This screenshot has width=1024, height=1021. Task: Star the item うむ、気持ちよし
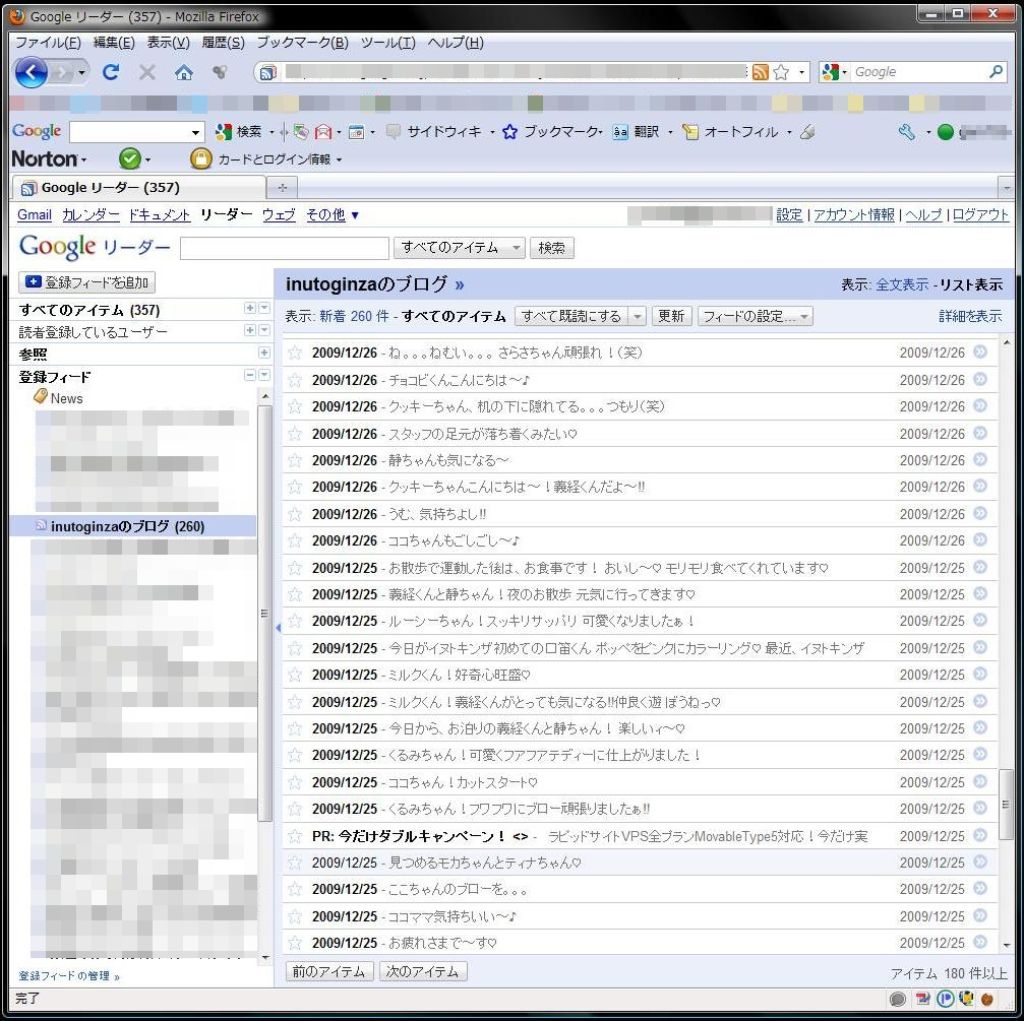[x=295, y=514]
